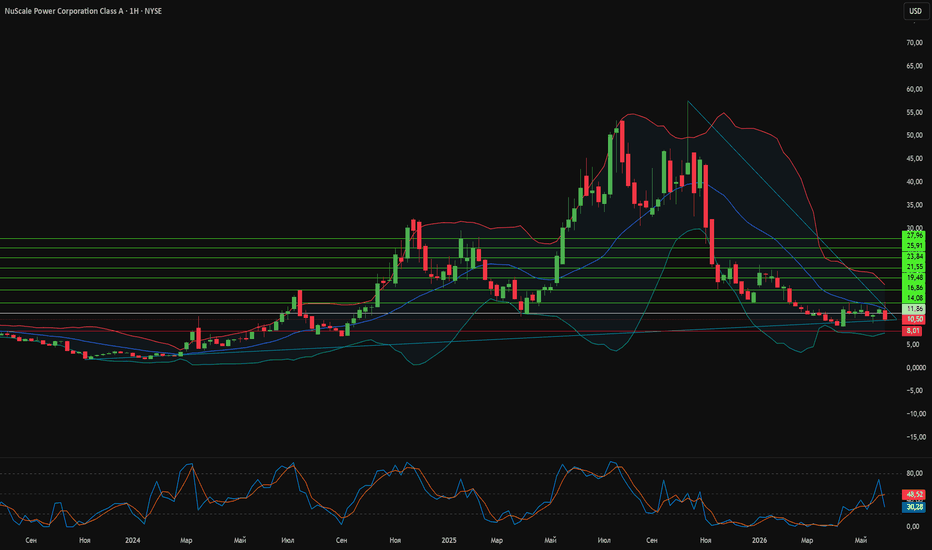932x550 pixels.
Task: Click the 0,00 oscillator scale label
Action: pyautogui.click(x=913, y=527)
